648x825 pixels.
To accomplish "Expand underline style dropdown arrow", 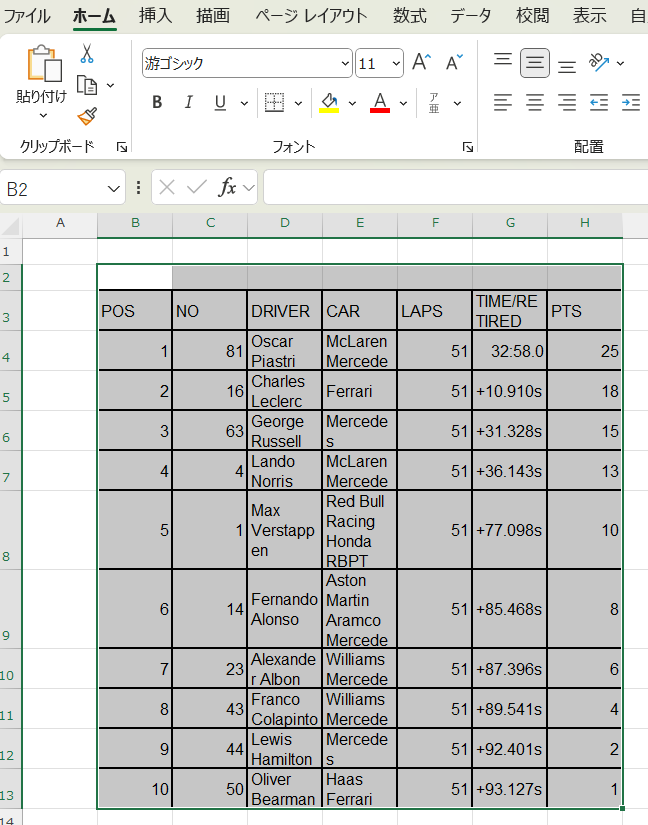I will 244,103.
